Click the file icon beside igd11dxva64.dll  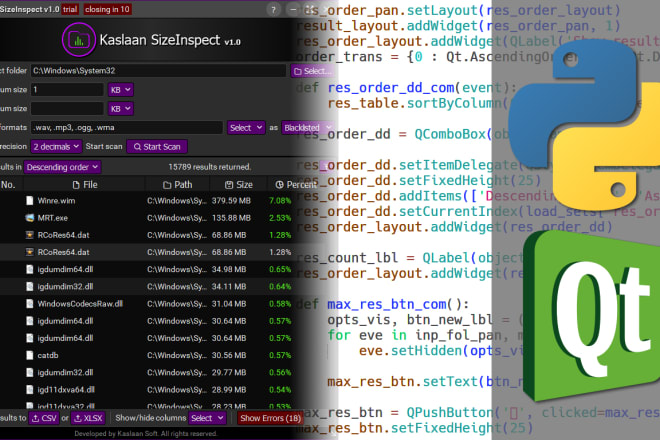pyautogui.click(x=29, y=389)
